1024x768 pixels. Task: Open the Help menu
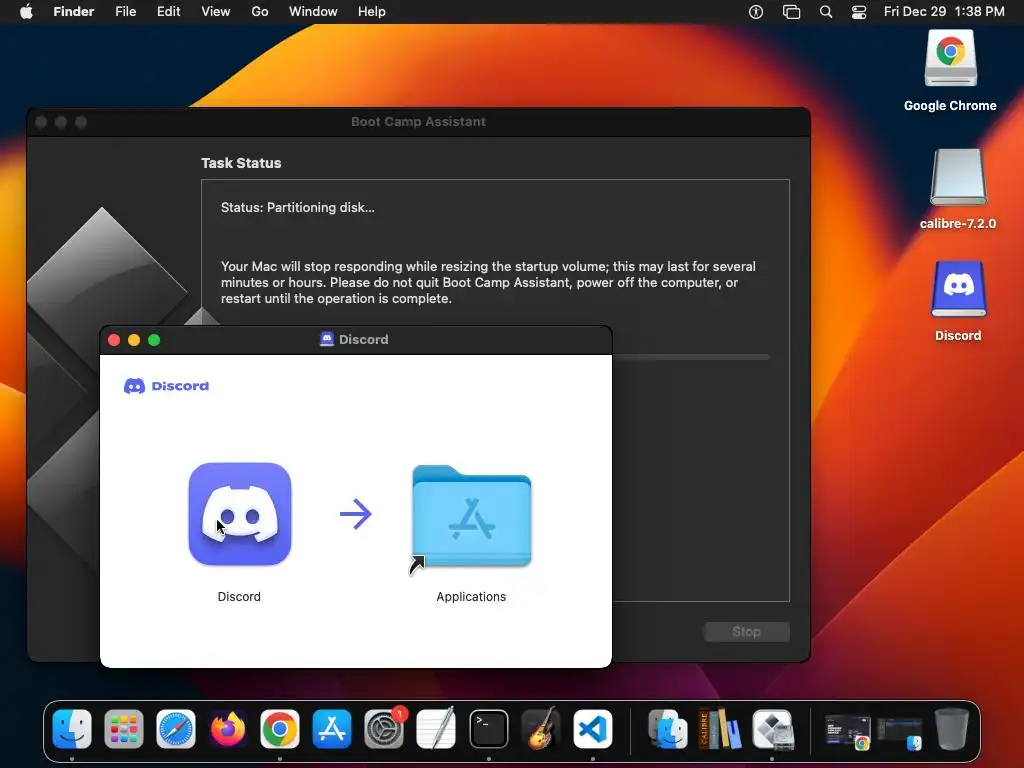coord(372,12)
